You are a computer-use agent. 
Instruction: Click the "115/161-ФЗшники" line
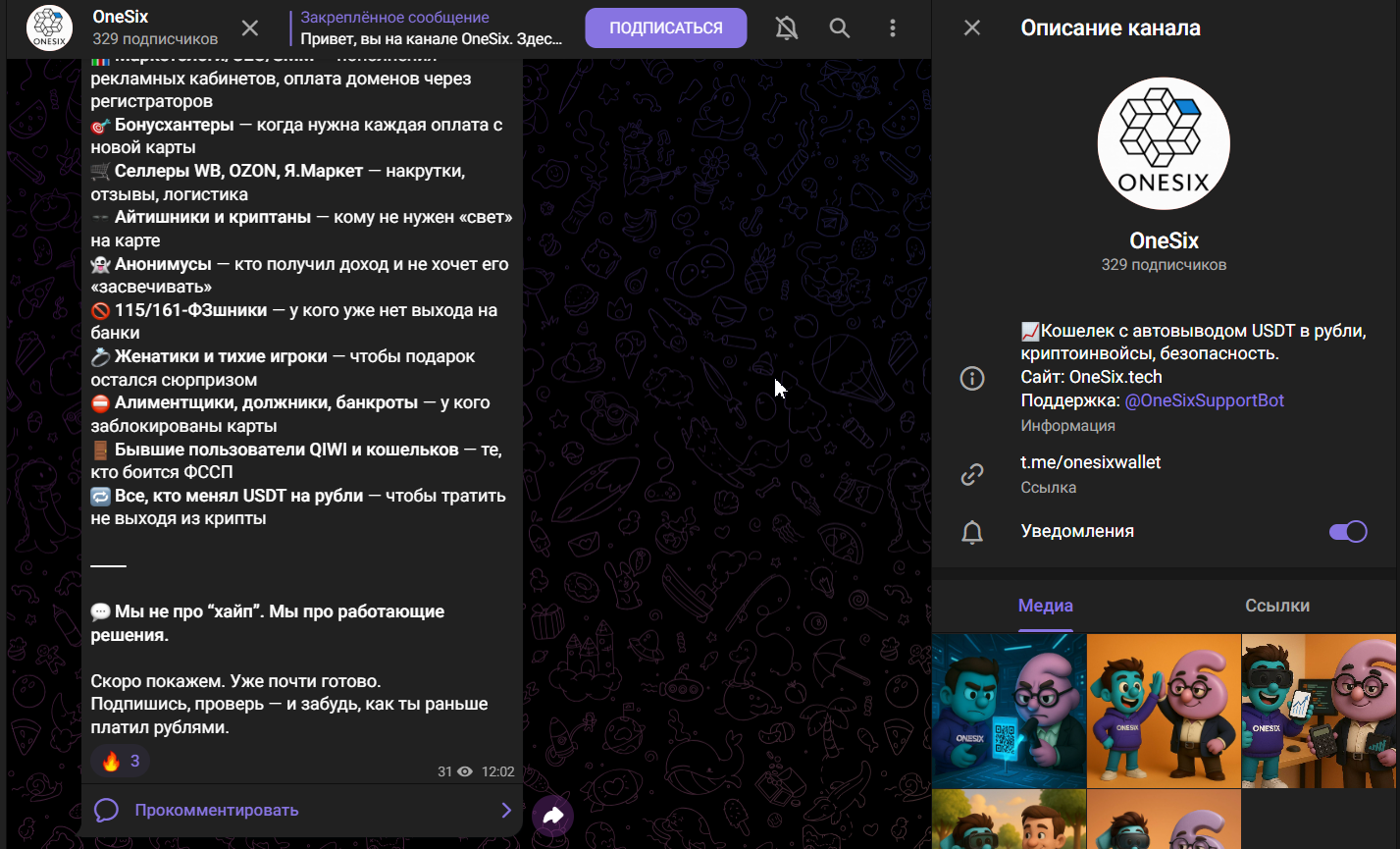(x=190, y=310)
